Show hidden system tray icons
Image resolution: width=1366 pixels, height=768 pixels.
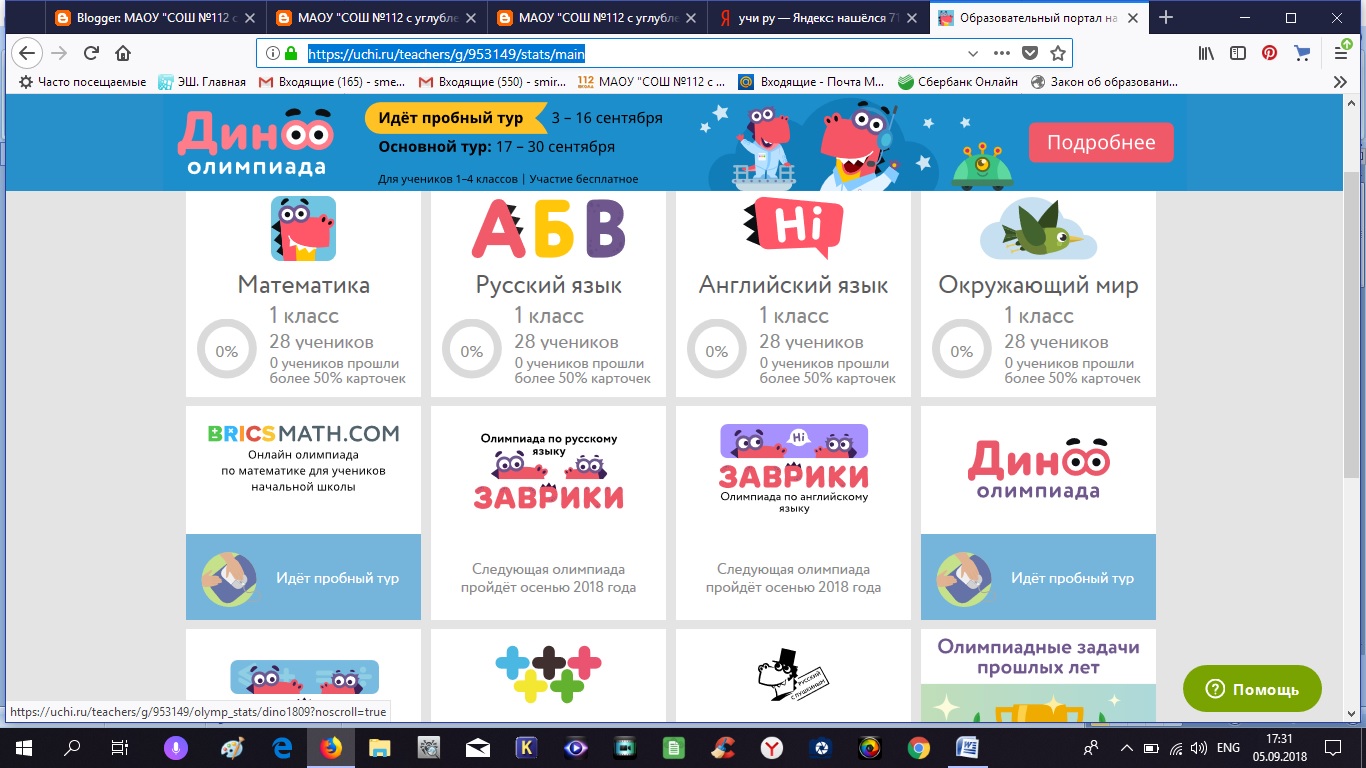point(1126,747)
